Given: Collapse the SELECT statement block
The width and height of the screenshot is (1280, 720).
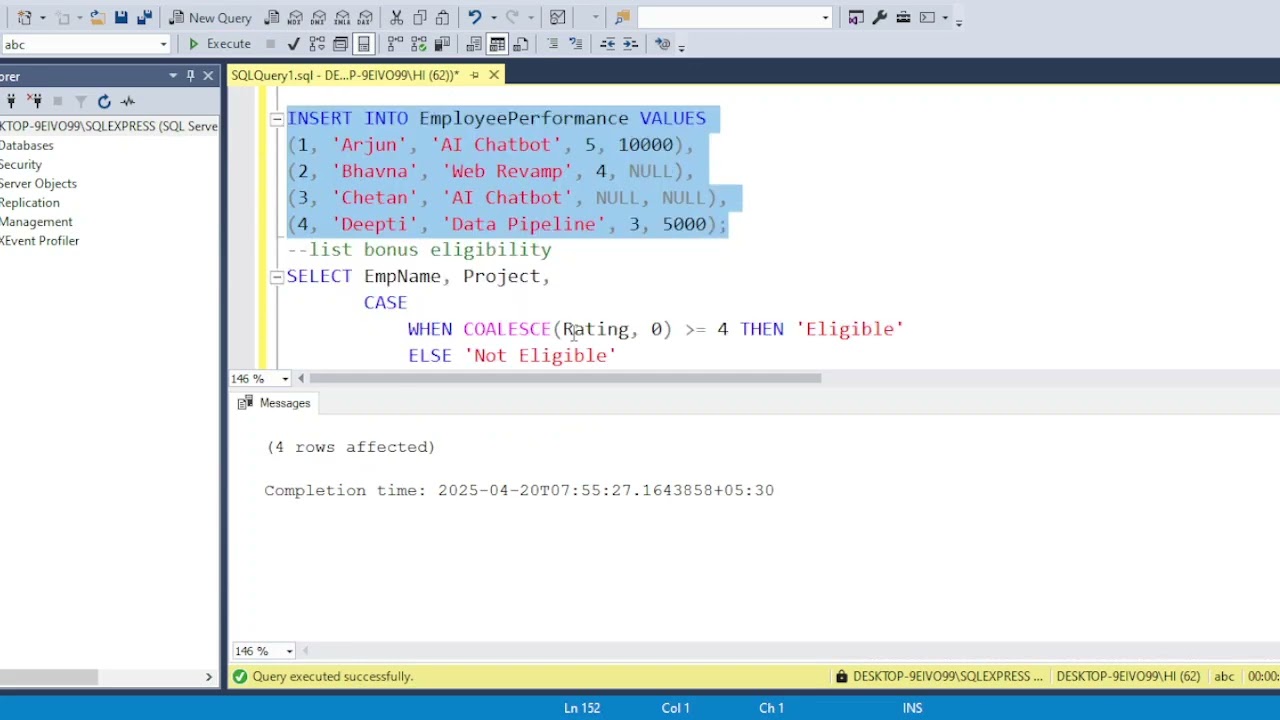Looking at the screenshot, I should click(x=277, y=277).
